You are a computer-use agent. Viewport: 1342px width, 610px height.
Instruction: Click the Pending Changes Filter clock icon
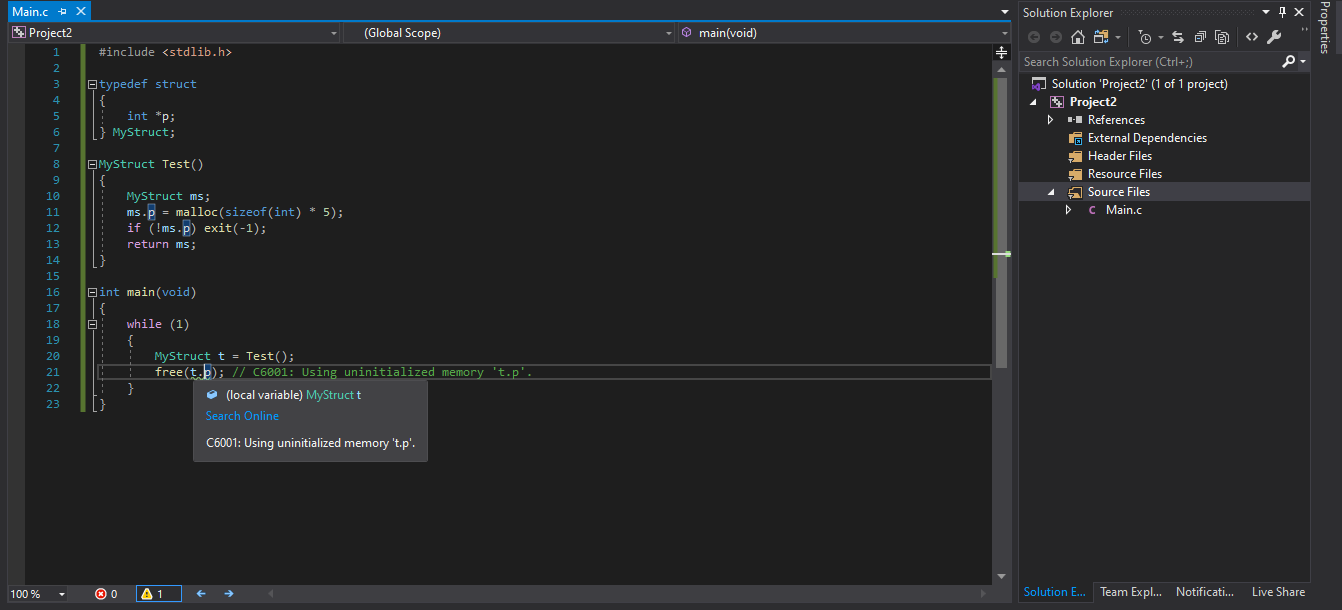(1145, 37)
